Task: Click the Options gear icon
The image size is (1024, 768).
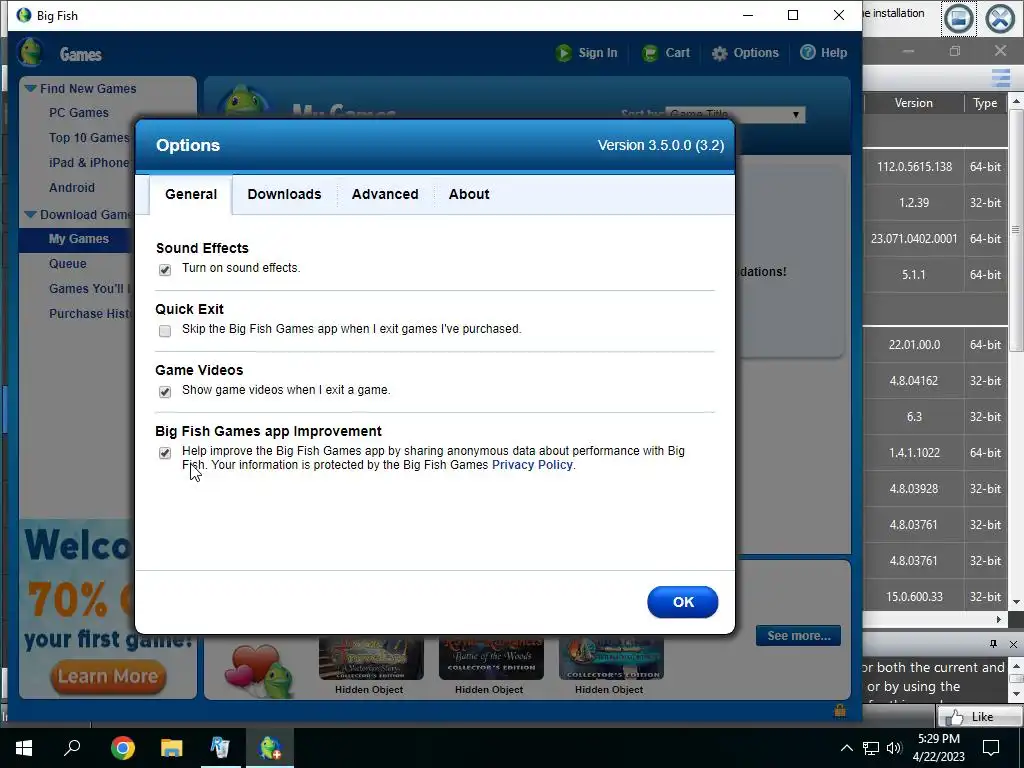Action: pyautogui.click(x=720, y=54)
